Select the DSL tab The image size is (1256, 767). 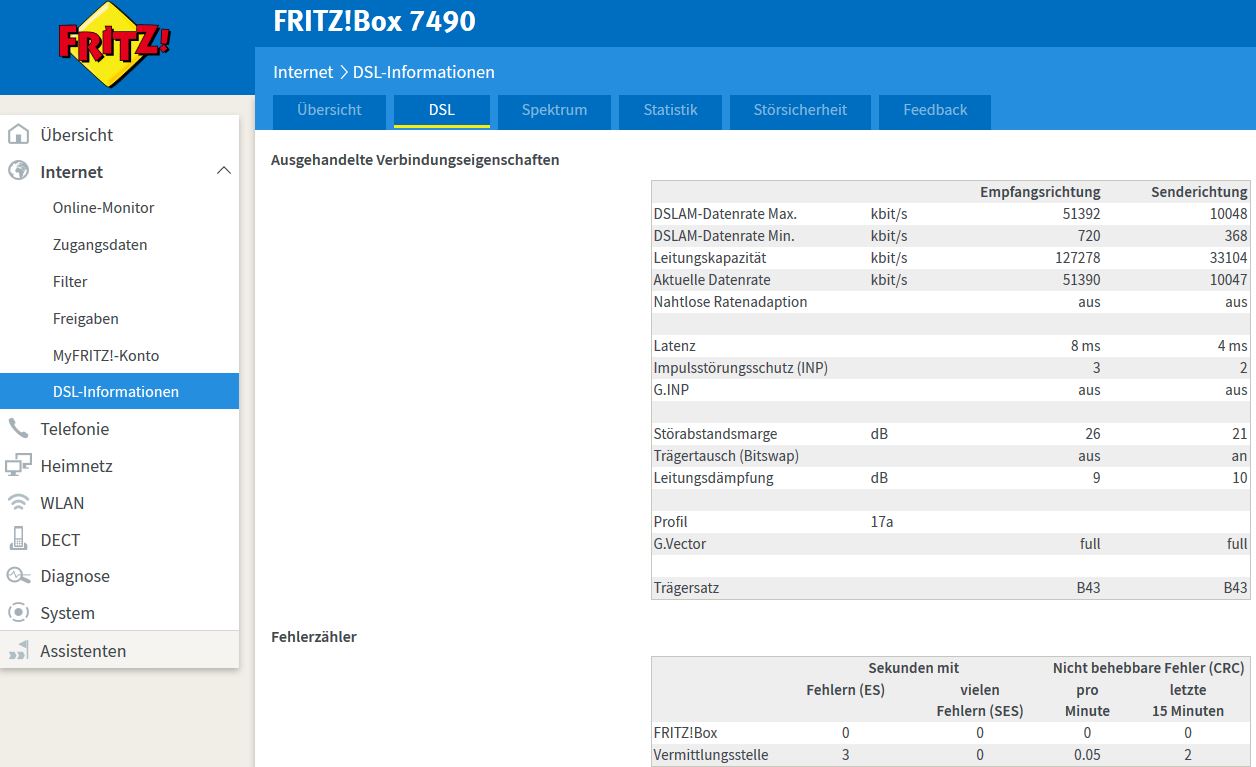pos(442,110)
